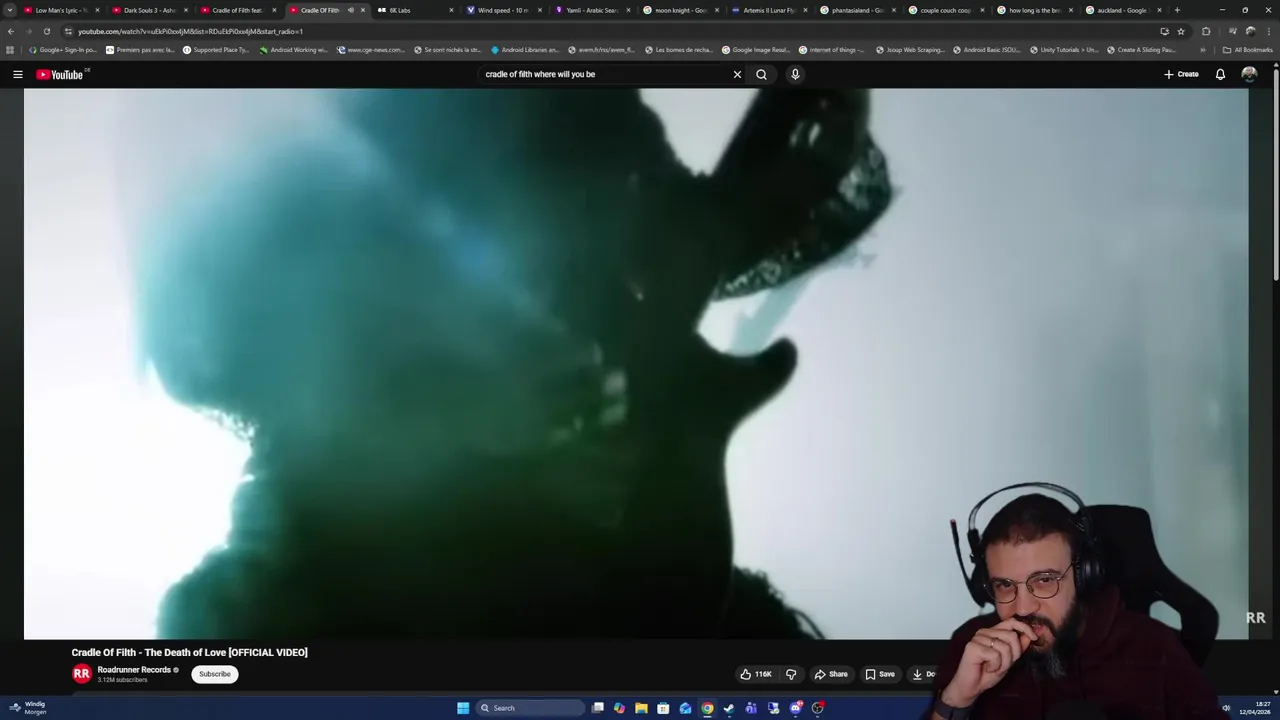Open the YouTube hamburger guide menu

coord(17,74)
